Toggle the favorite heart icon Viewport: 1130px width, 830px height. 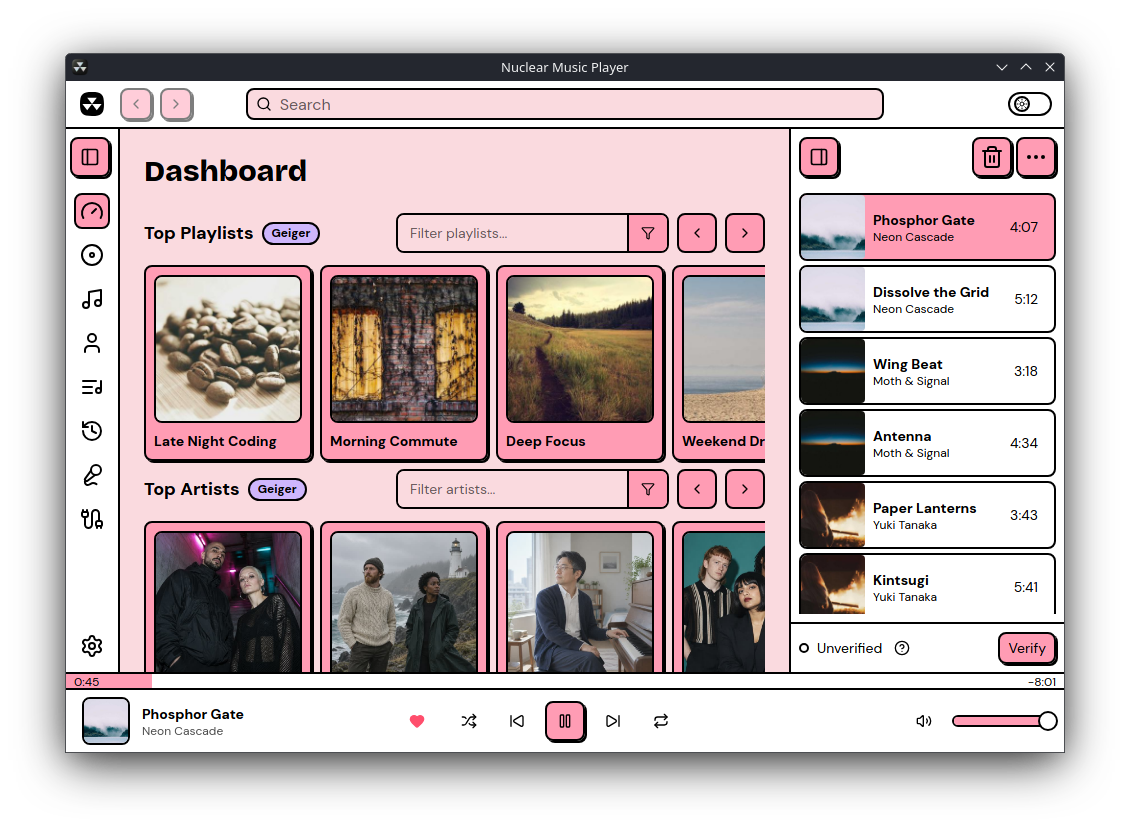point(417,721)
